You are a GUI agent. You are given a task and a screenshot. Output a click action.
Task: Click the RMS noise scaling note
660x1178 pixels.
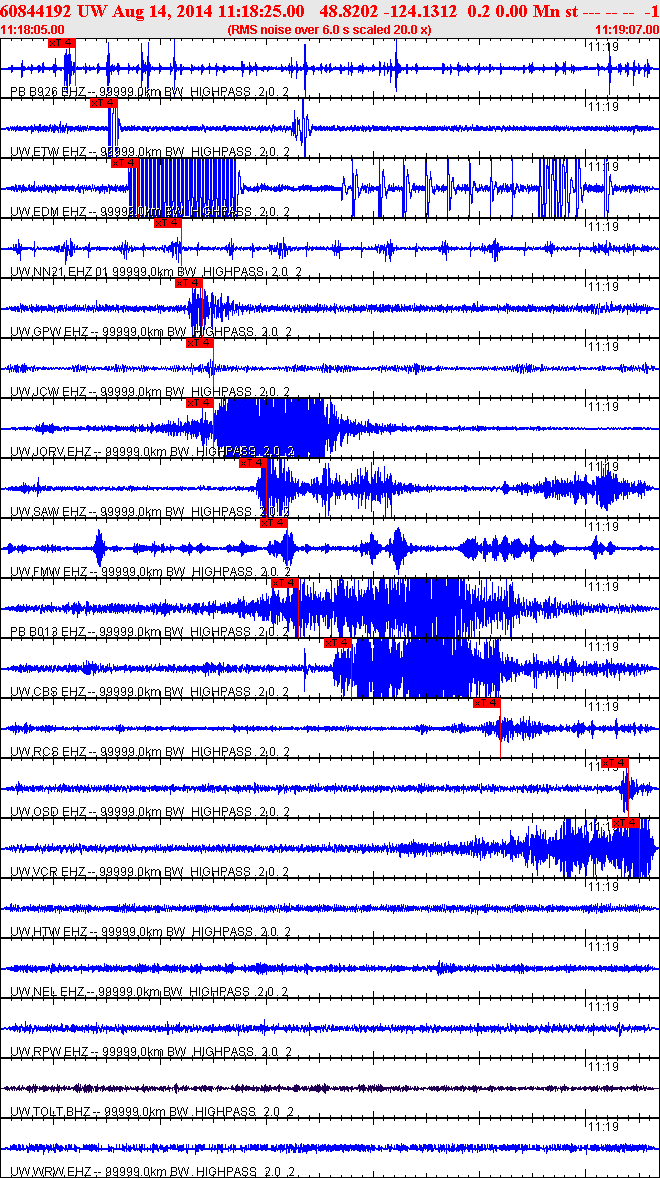[330, 30]
